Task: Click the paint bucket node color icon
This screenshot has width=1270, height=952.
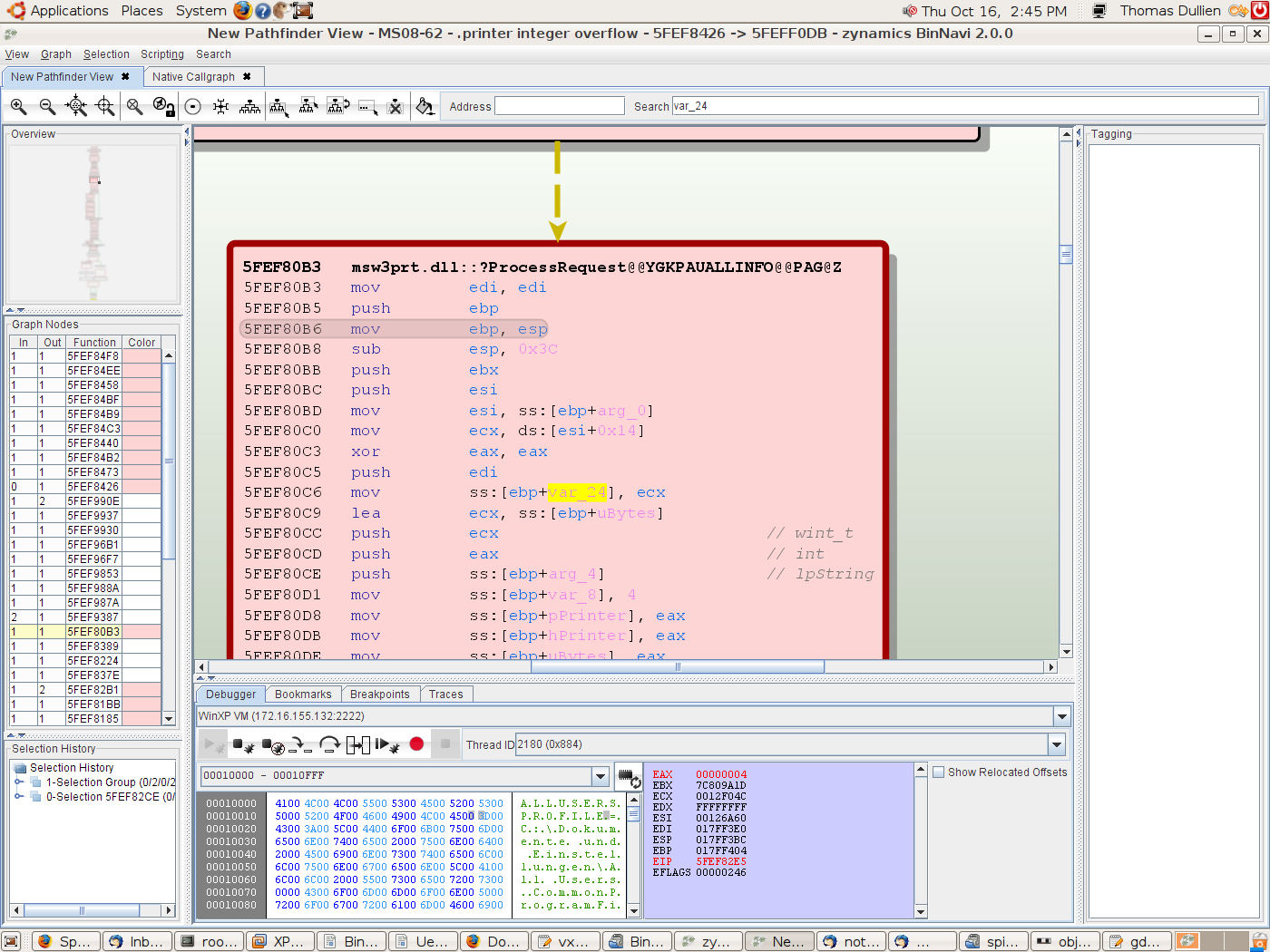Action: [x=425, y=107]
